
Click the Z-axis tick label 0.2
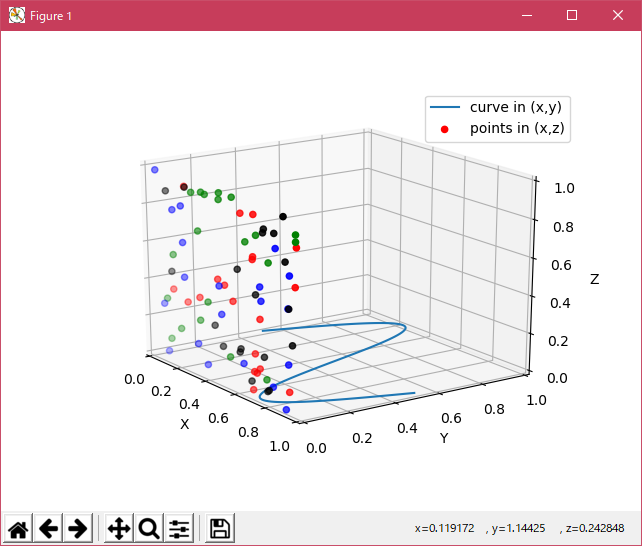[x=558, y=341]
